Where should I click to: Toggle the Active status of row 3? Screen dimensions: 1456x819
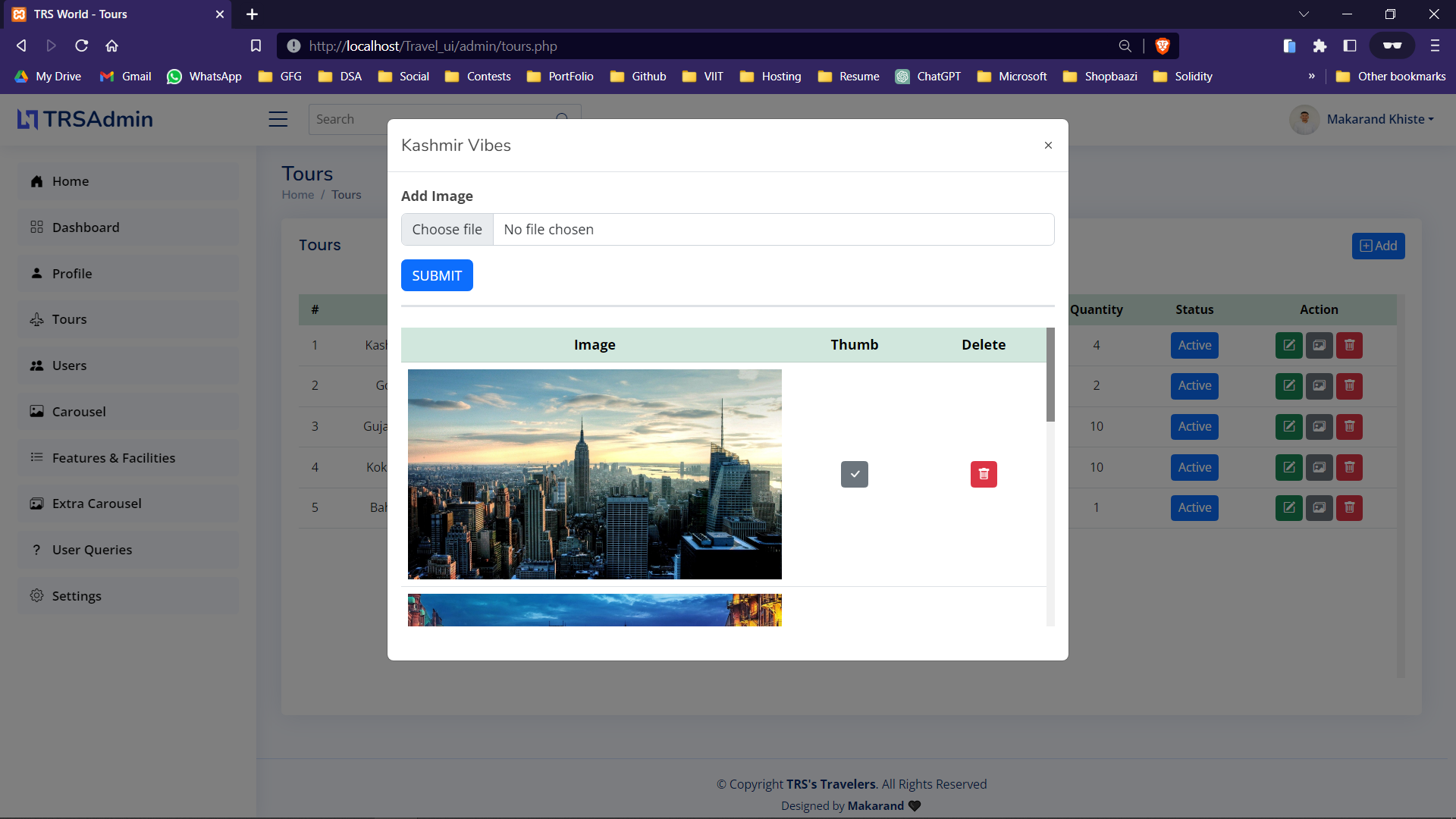1194,426
